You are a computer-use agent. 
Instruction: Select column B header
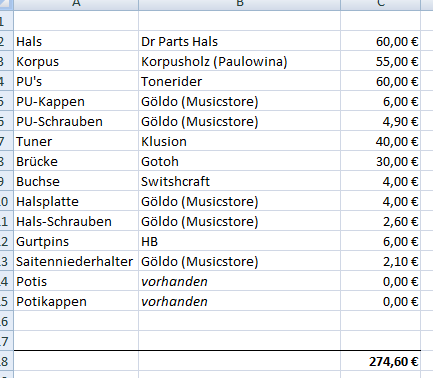[x=239, y=5]
